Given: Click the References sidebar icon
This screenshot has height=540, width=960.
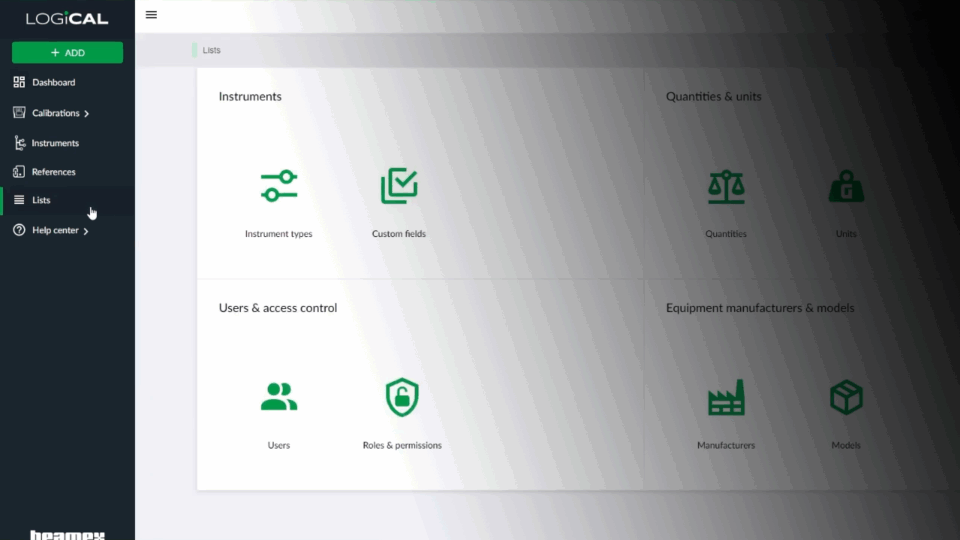Looking at the screenshot, I should [x=19, y=171].
